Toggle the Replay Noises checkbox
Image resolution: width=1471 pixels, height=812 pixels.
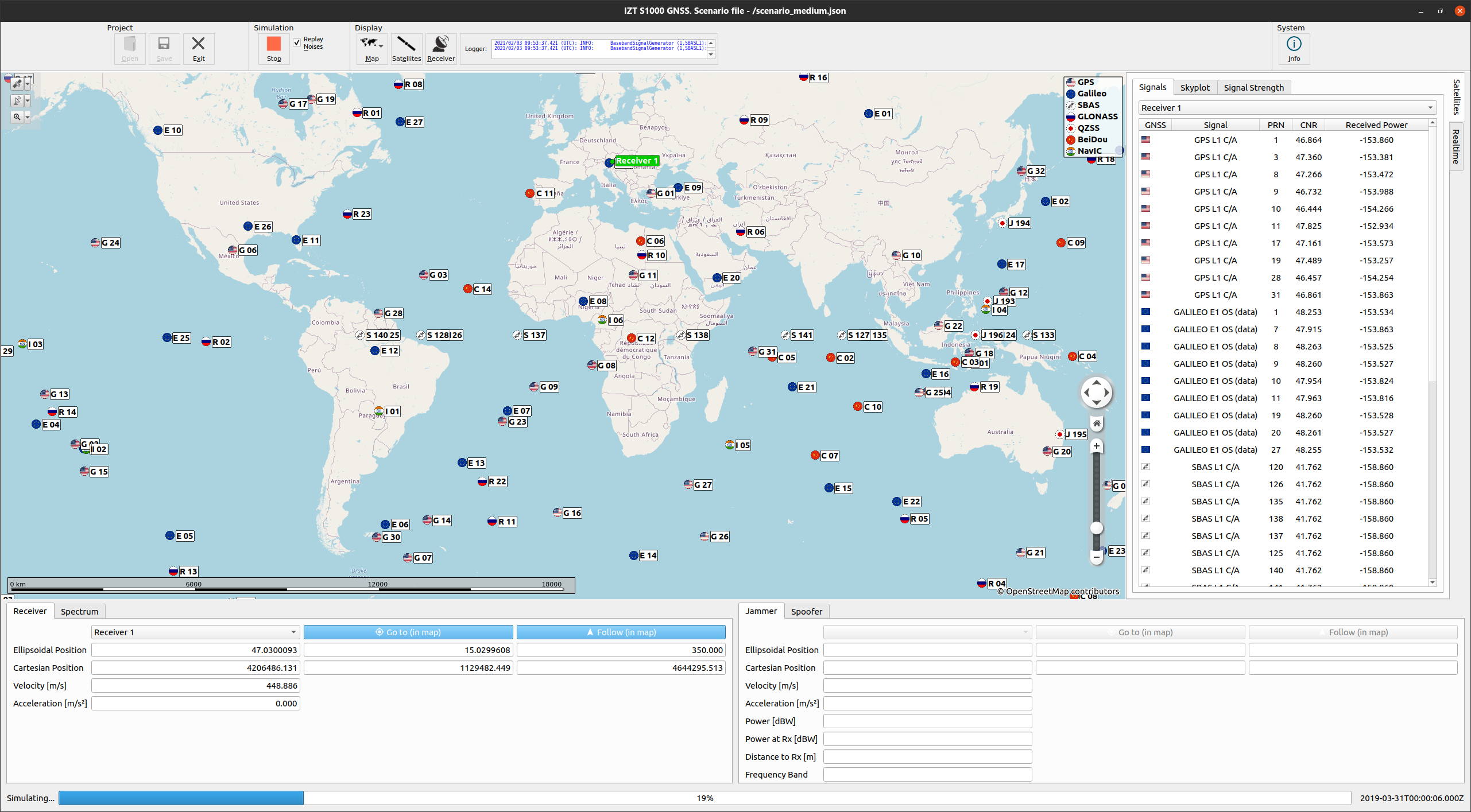click(297, 43)
